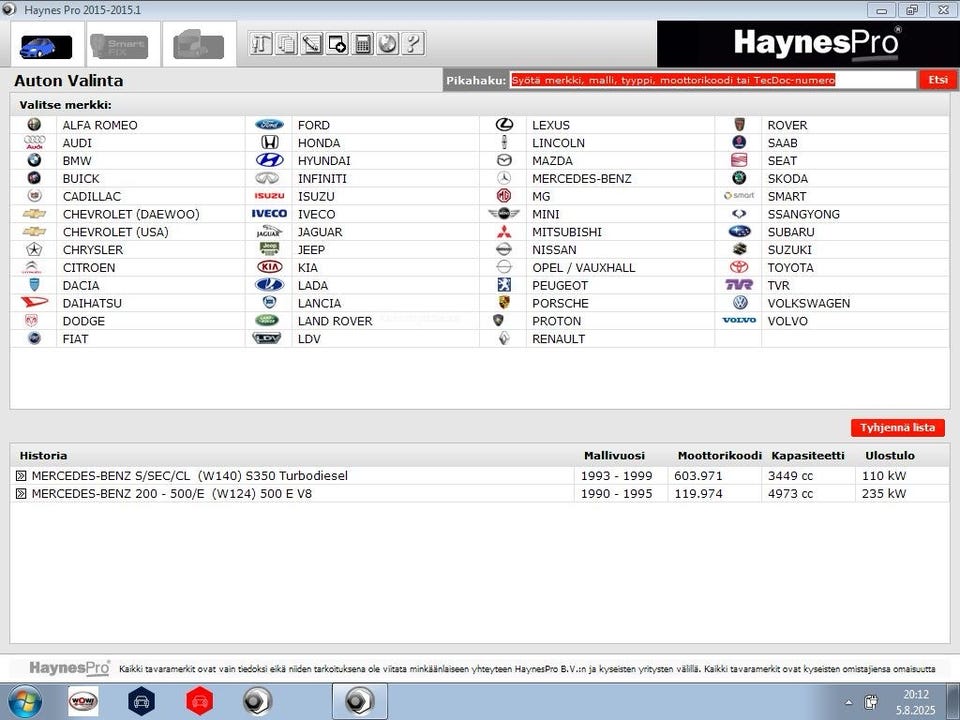
Task: Click the Porsche crest logo
Action: point(504,302)
